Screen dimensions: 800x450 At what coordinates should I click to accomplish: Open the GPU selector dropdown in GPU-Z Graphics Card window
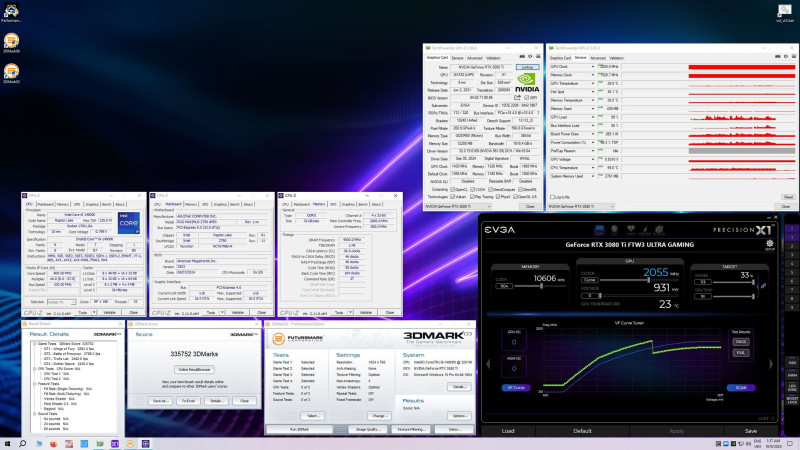458,207
